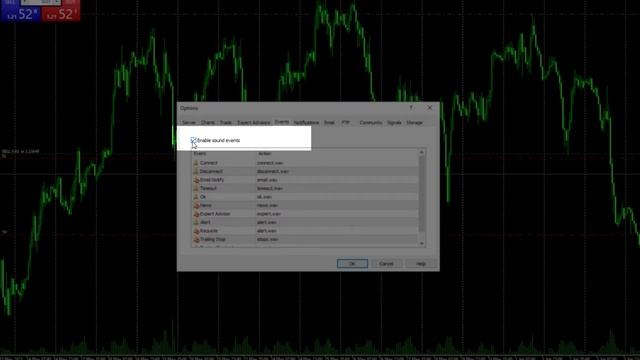Select the connect.wav action cell
640x360 pixels.
[x=270, y=163]
